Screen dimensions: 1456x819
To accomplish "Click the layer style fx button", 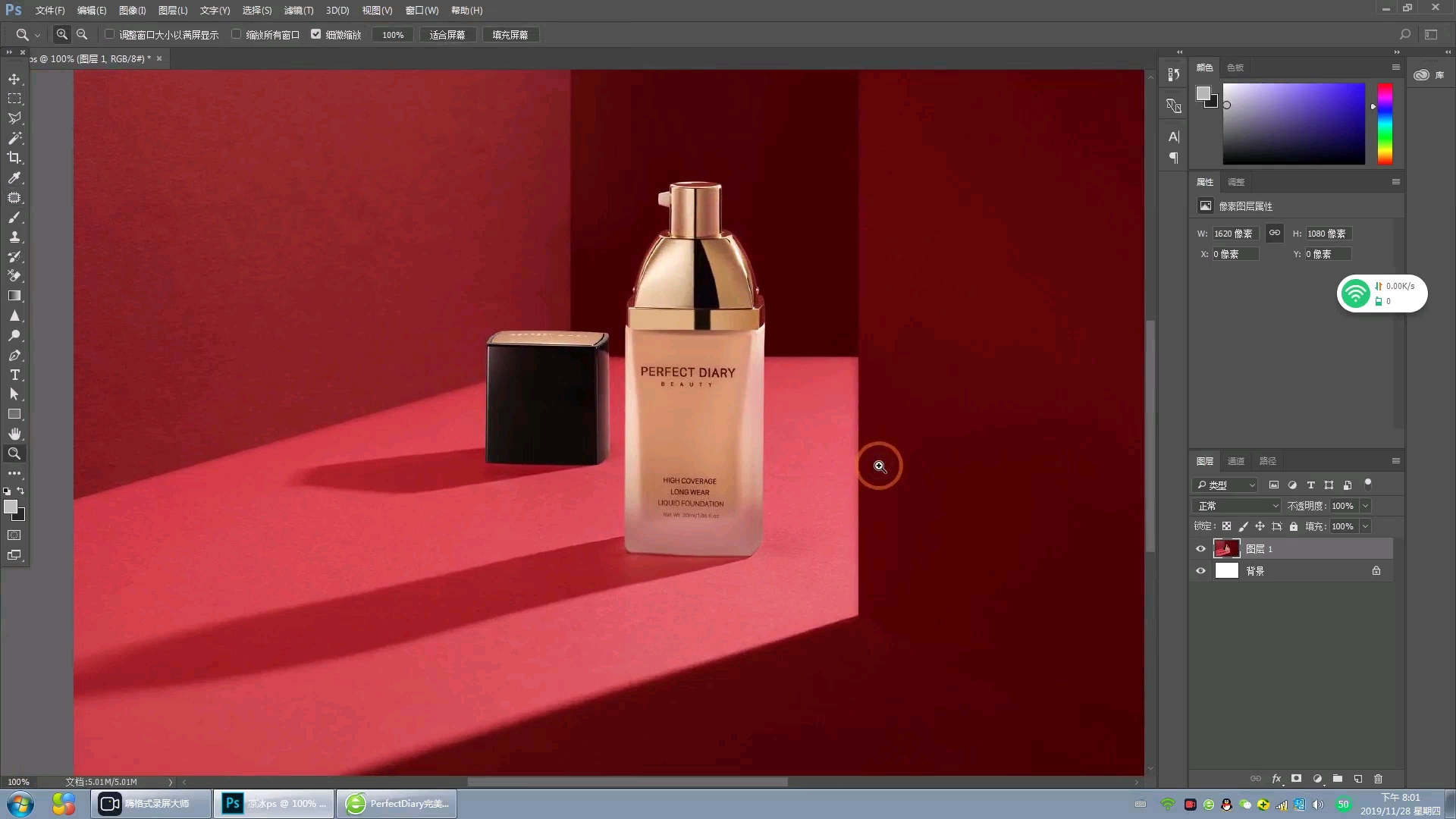I will click(x=1276, y=779).
